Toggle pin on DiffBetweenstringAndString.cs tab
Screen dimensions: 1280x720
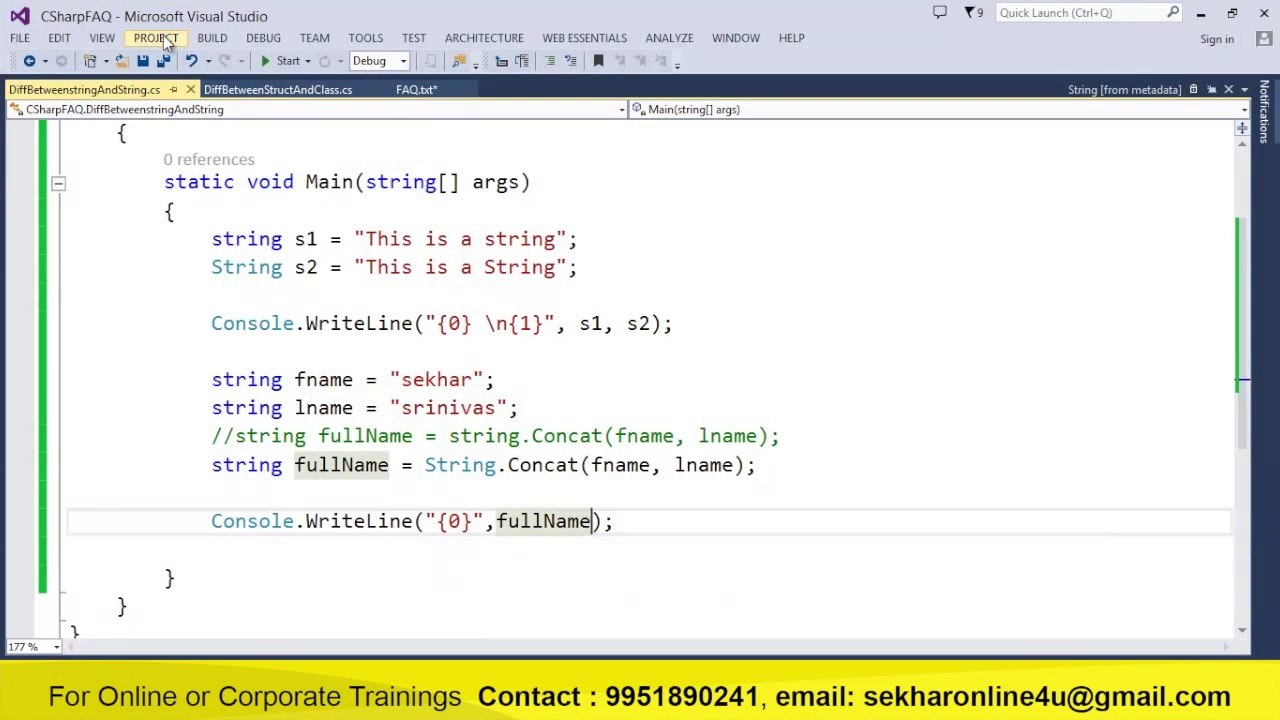173,90
